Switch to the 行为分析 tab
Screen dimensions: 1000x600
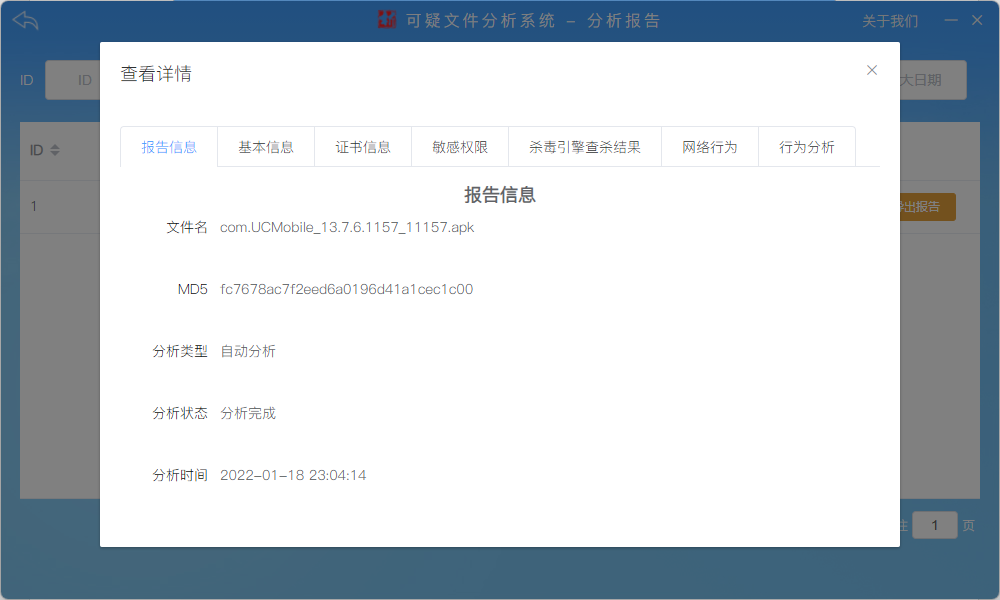pos(807,147)
